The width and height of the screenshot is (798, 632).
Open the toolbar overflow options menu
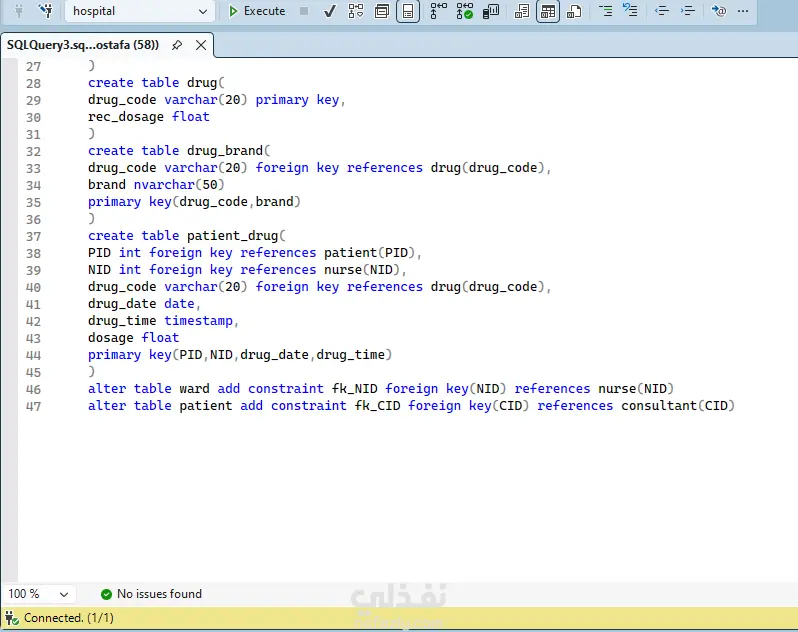(x=743, y=11)
